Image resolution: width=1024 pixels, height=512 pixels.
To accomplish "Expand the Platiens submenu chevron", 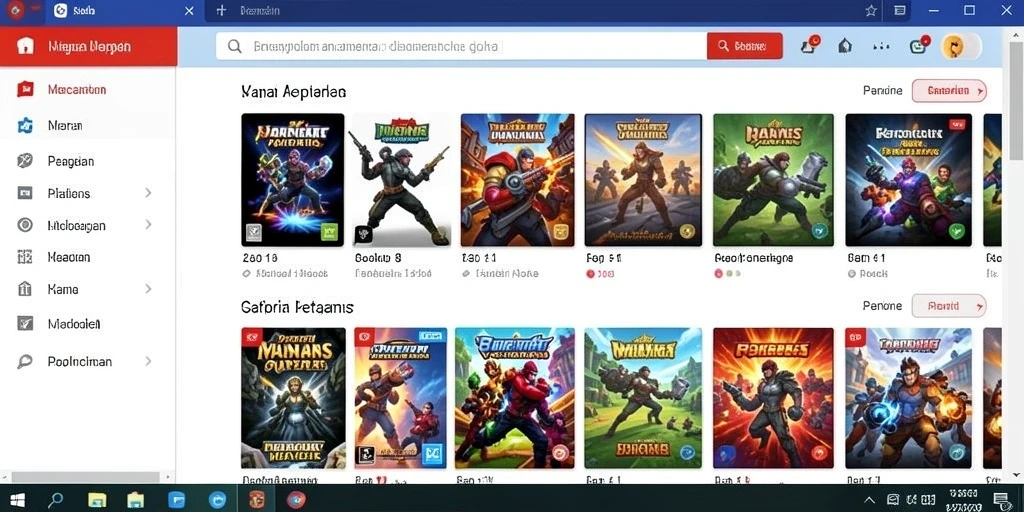I will 148,193.
